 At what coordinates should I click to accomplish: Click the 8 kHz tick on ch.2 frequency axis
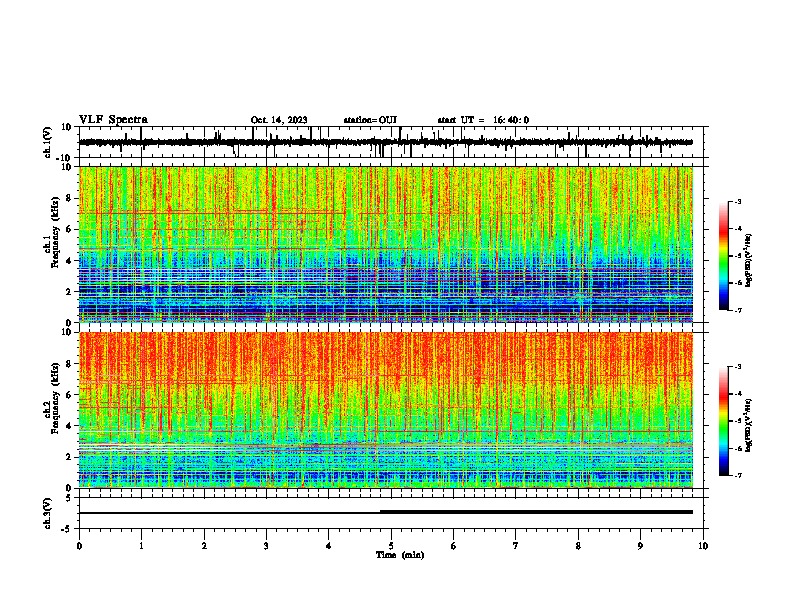[69, 364]
